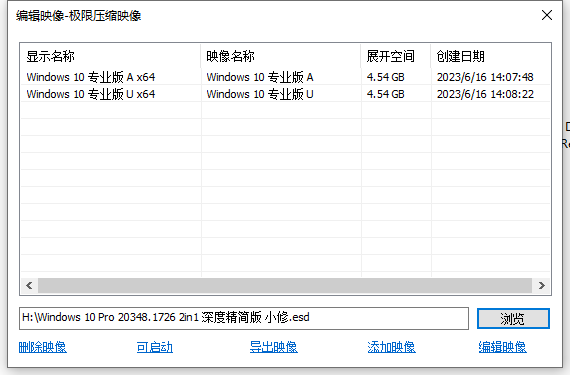The width and height of the screenshot is (570, 375).
Task: Click 4.54 GB in the 专业版 A row
Action: [x=386, y=77]
